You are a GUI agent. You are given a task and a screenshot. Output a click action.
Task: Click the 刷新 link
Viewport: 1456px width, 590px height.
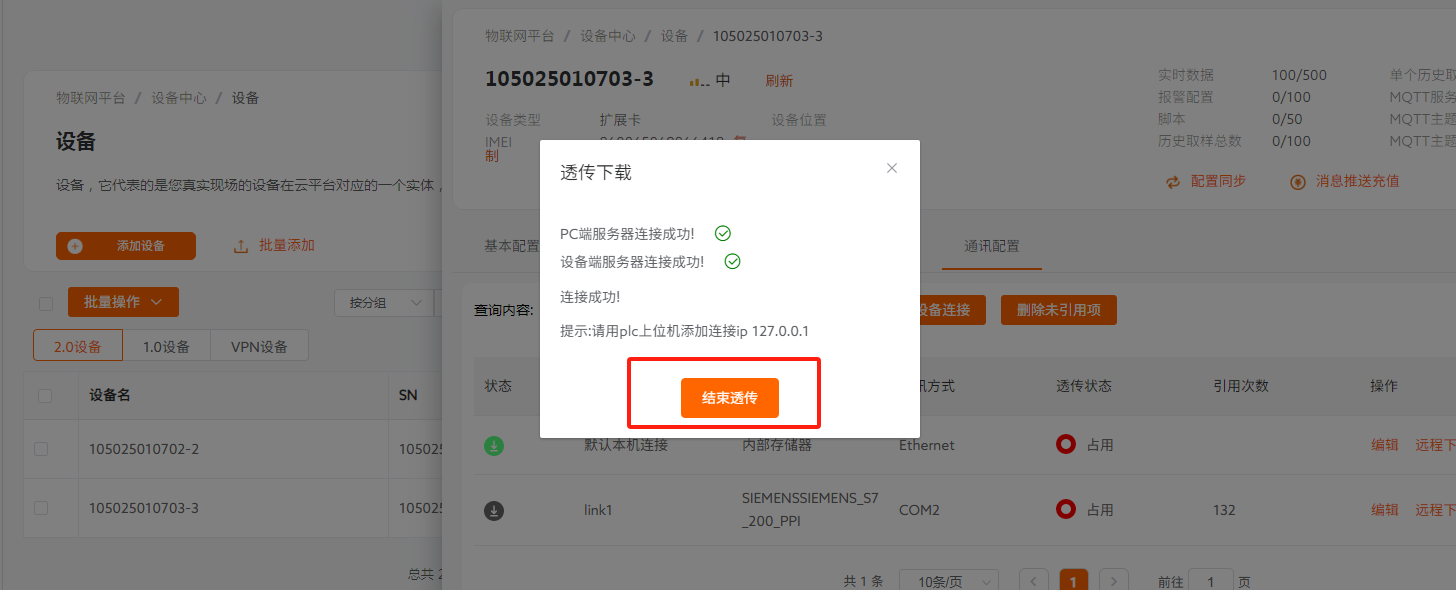[x=779, y=81]
